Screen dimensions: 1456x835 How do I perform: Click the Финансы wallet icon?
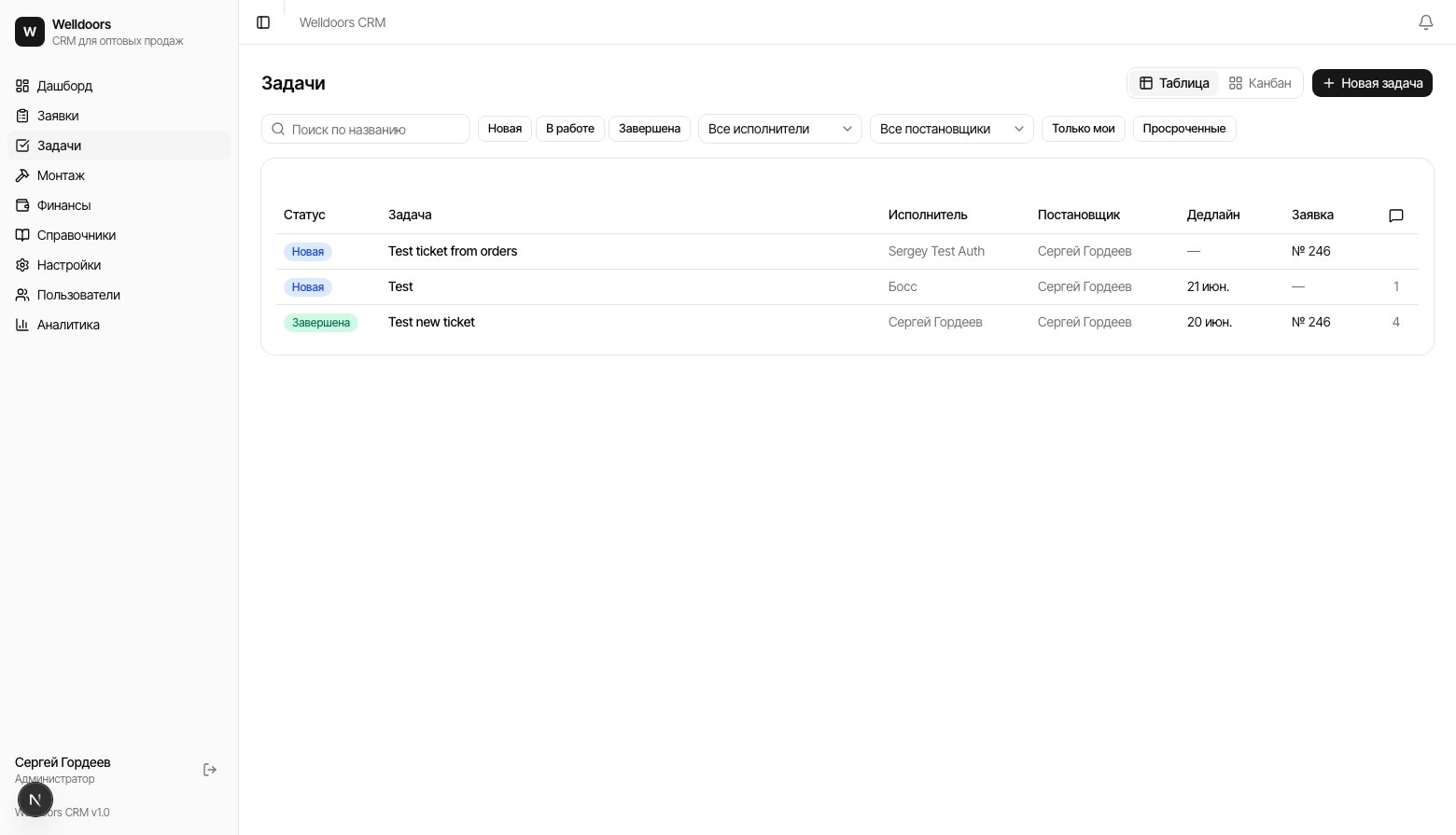tap(22, 205)
